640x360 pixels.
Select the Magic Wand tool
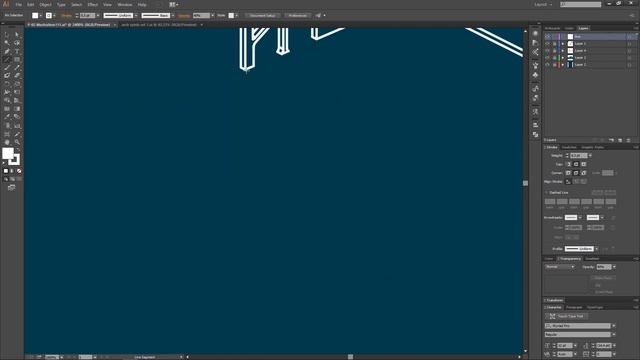coord(7,43)
